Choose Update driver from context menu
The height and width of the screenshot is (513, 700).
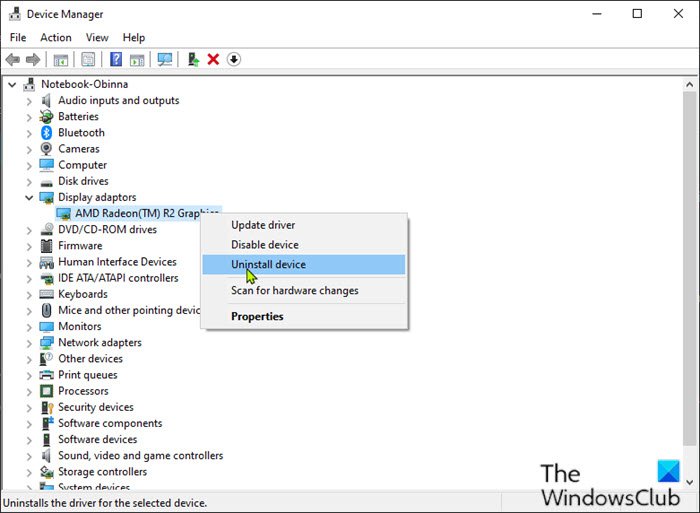(304, 225)
